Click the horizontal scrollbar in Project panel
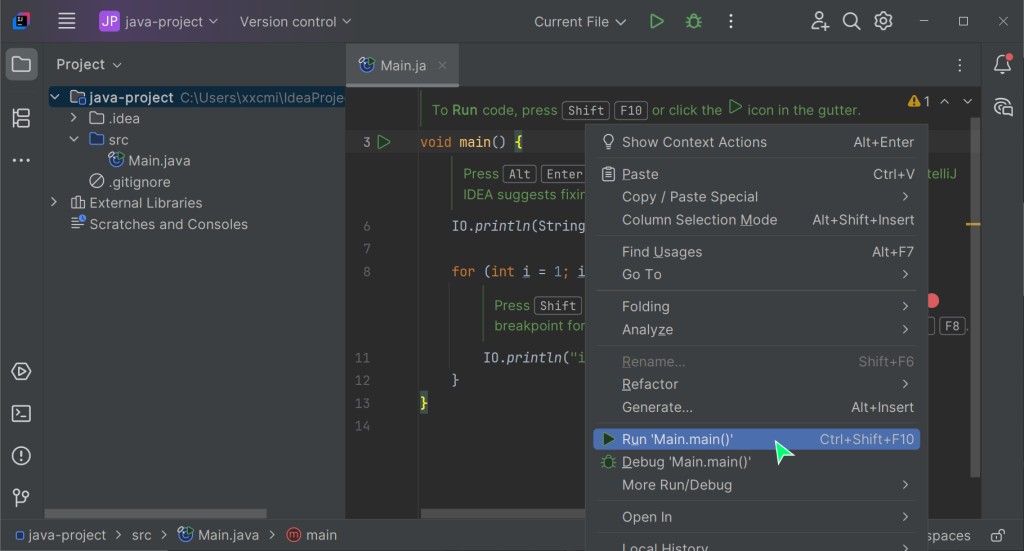Viewport: 1024px width, 551px height. [190, 514]
